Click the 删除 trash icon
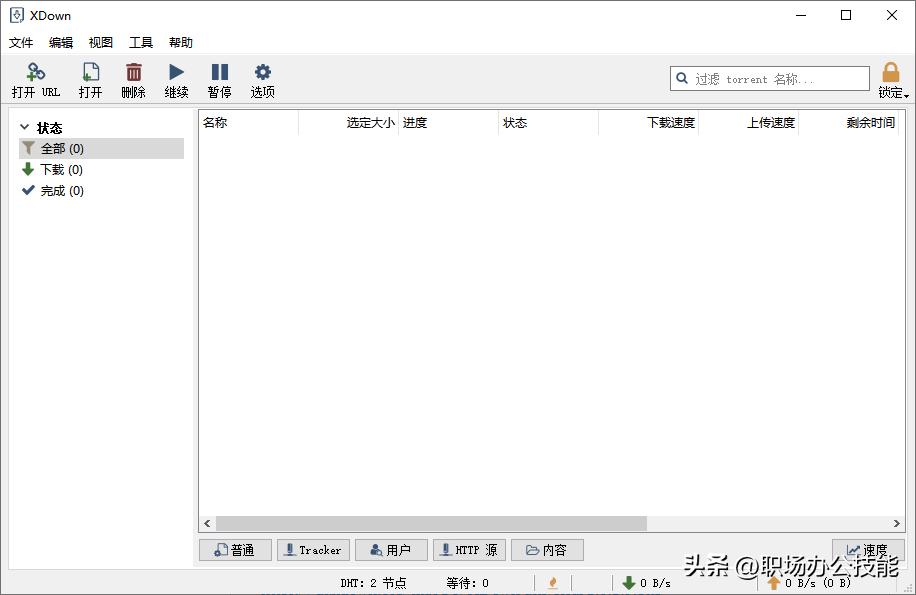The height and width of the screenshot is (595, 916). [134, 72]
